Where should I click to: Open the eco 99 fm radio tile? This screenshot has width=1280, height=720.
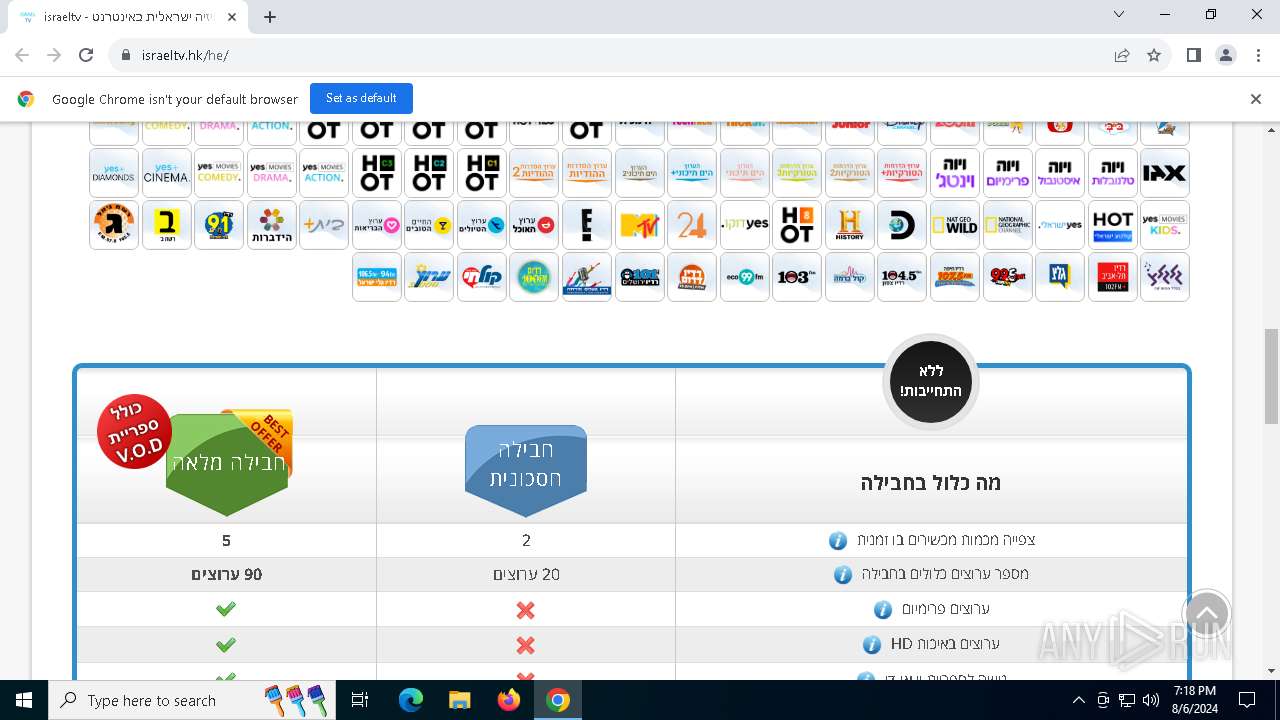click(744, 277)
